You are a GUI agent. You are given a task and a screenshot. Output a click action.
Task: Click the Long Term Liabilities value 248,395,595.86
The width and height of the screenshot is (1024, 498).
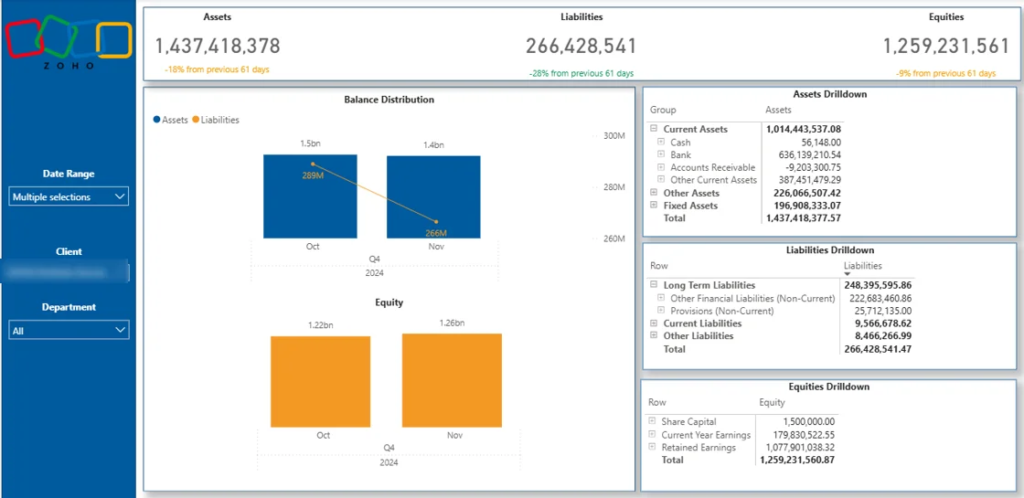878,285
